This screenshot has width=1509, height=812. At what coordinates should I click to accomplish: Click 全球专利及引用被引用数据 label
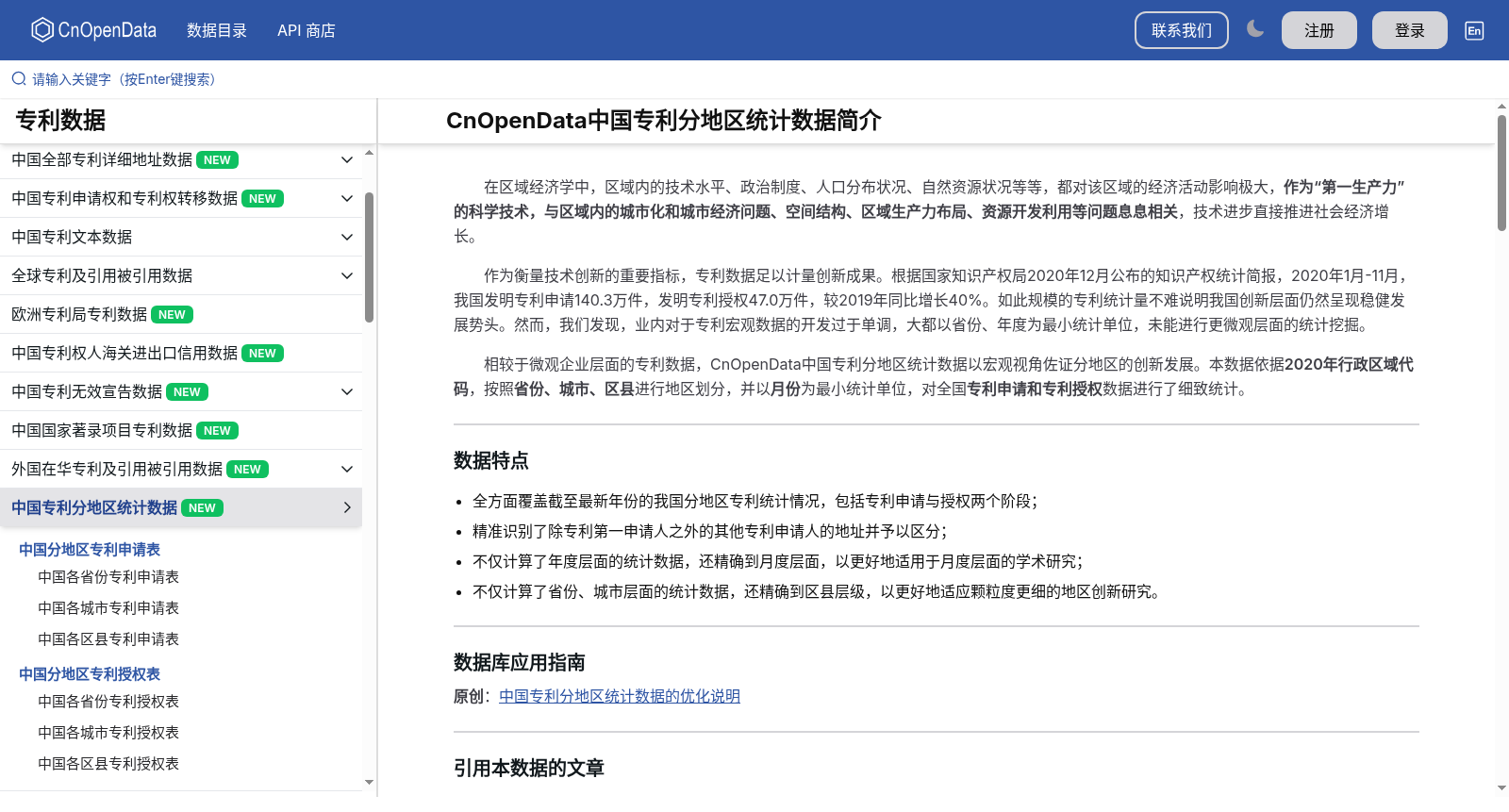pos(102,276)
